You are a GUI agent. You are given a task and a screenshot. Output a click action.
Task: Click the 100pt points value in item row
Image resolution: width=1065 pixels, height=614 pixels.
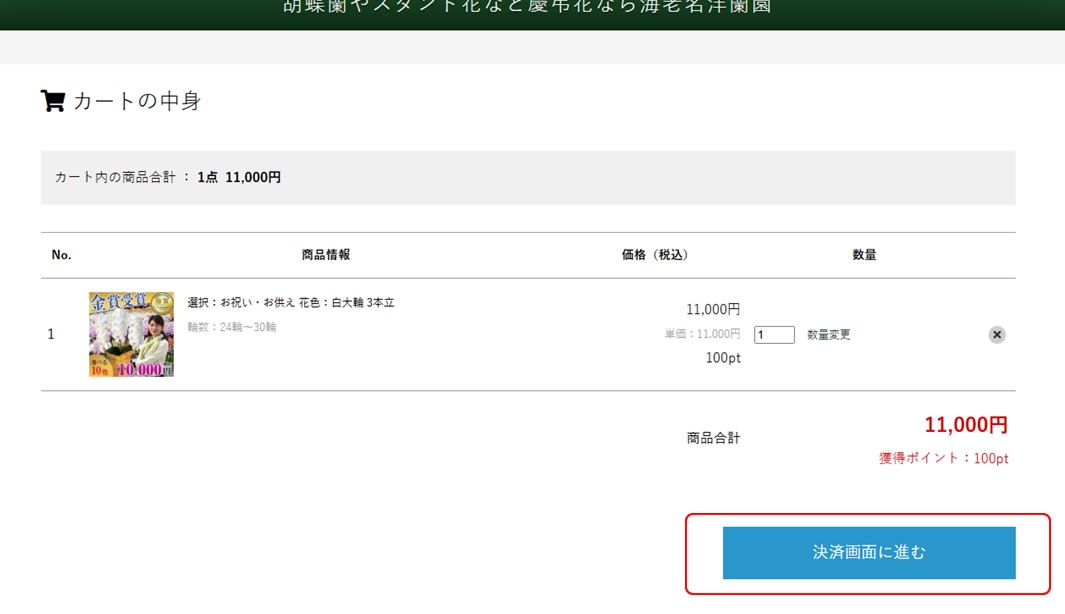723,358
